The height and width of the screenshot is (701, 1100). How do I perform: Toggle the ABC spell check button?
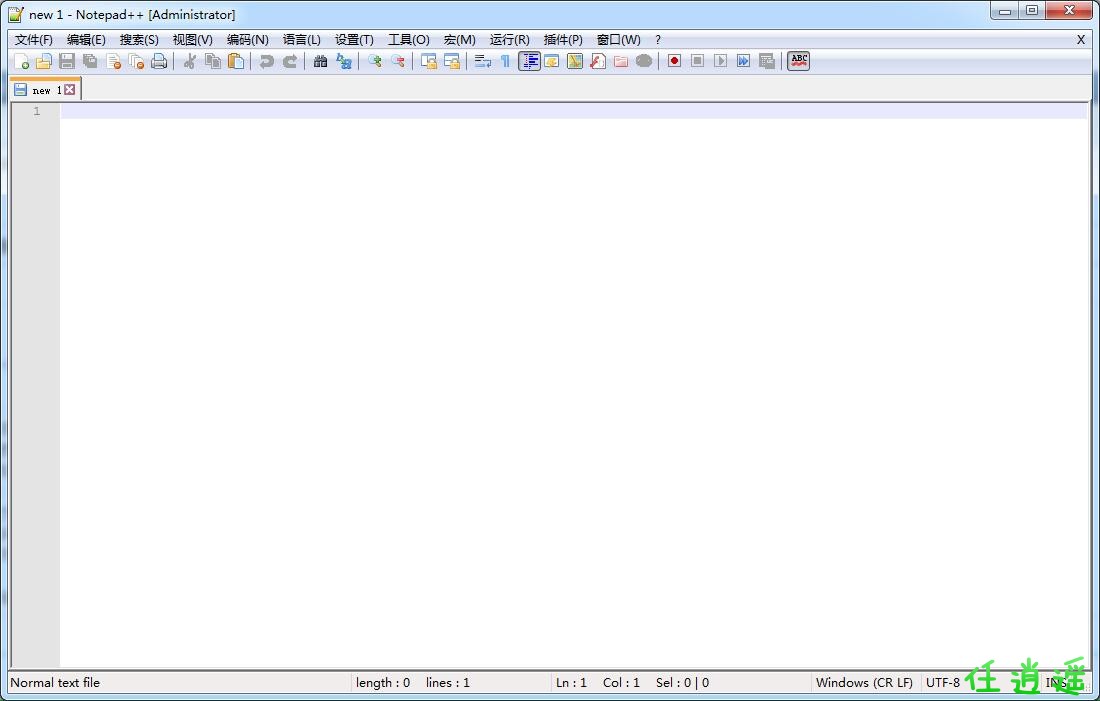(x=798, y=62)
